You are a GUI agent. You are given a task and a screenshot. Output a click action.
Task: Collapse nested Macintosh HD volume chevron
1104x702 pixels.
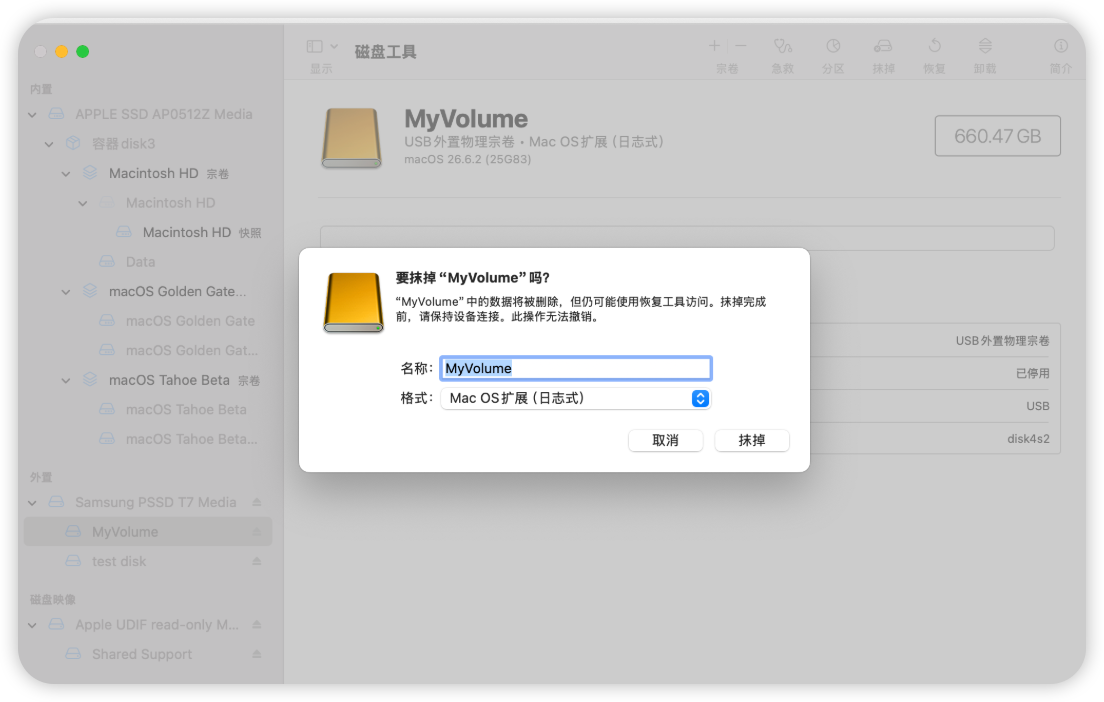pos(83,203)
